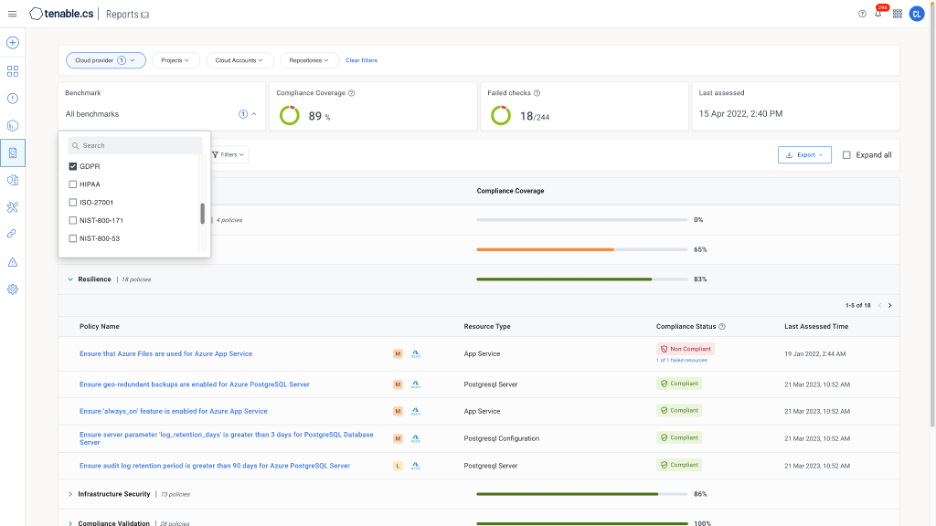Image resolution: width=936 pixels, height=526 pixels.
Task: Click the Compliance Status info icon
Action: tap(722, 327)
